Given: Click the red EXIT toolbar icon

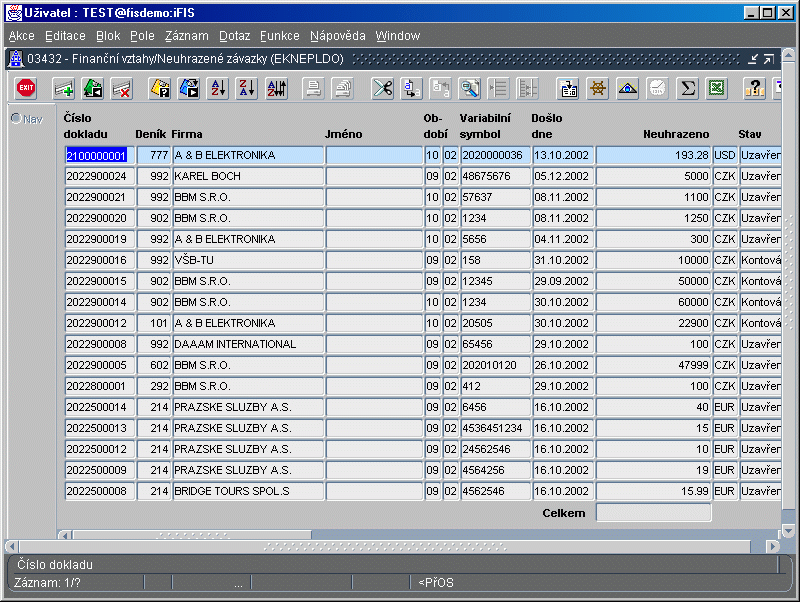Looking at the screenshot, I should click(x=26, y=88).
